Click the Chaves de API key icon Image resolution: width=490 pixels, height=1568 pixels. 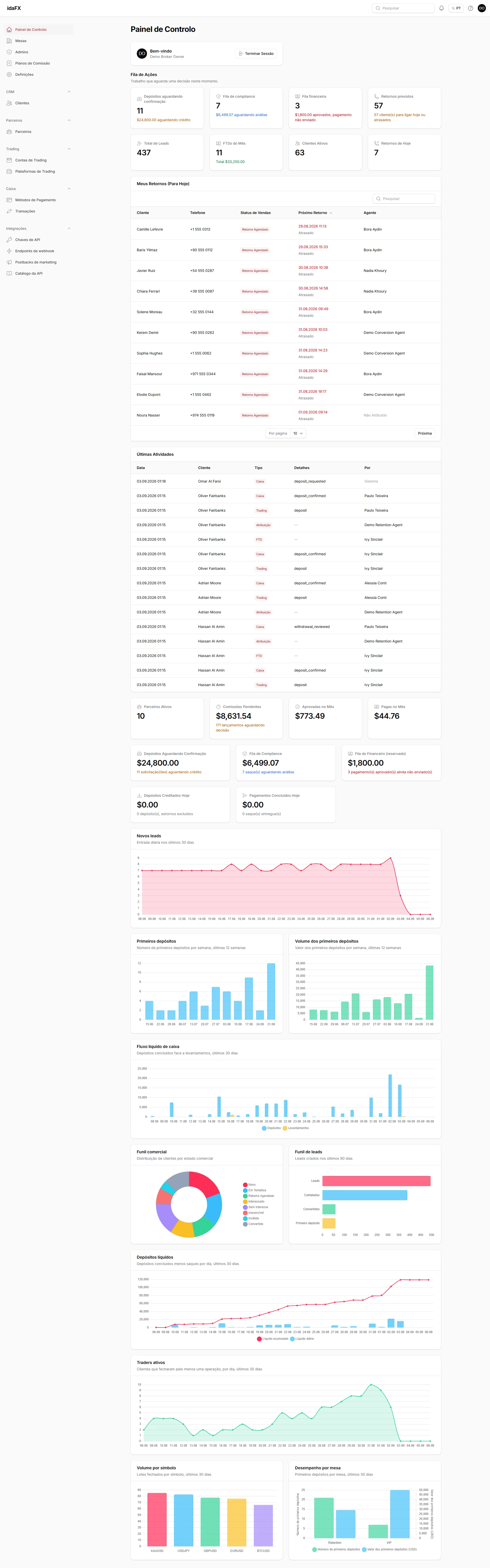[x=9, y=240]
